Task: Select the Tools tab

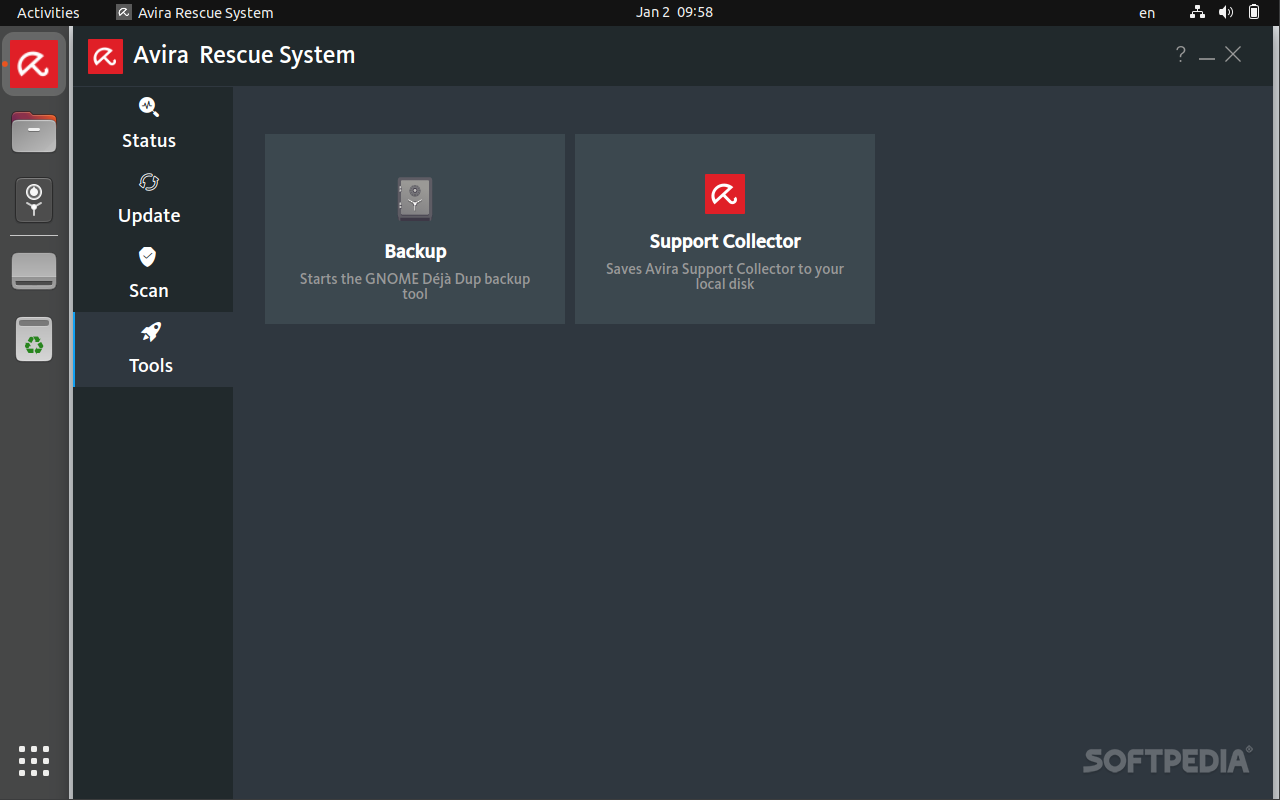Action: tap(153, 349)
